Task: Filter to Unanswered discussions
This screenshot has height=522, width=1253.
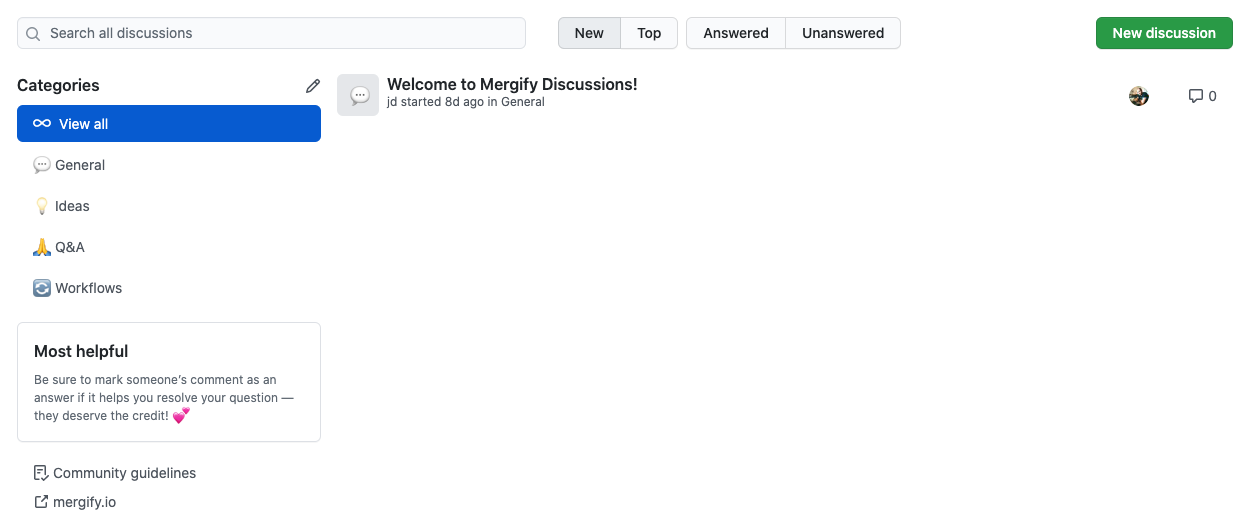Action: (843, 33)
